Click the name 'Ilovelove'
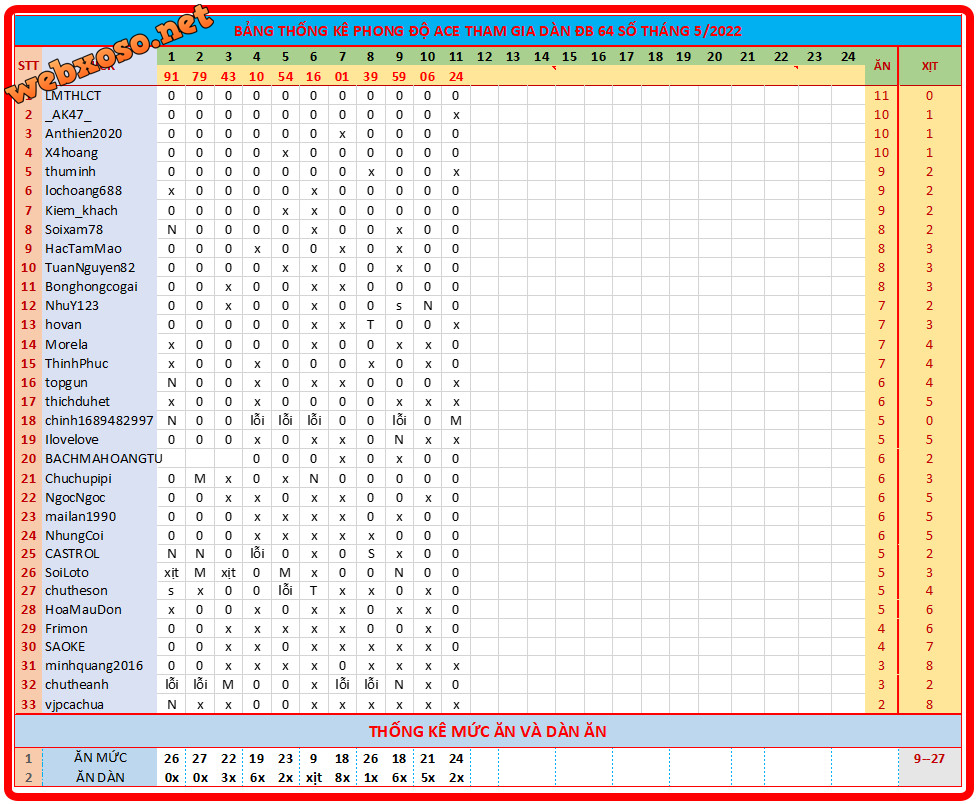Viewport: 979px width, 804px height. [x=71, y=439]
